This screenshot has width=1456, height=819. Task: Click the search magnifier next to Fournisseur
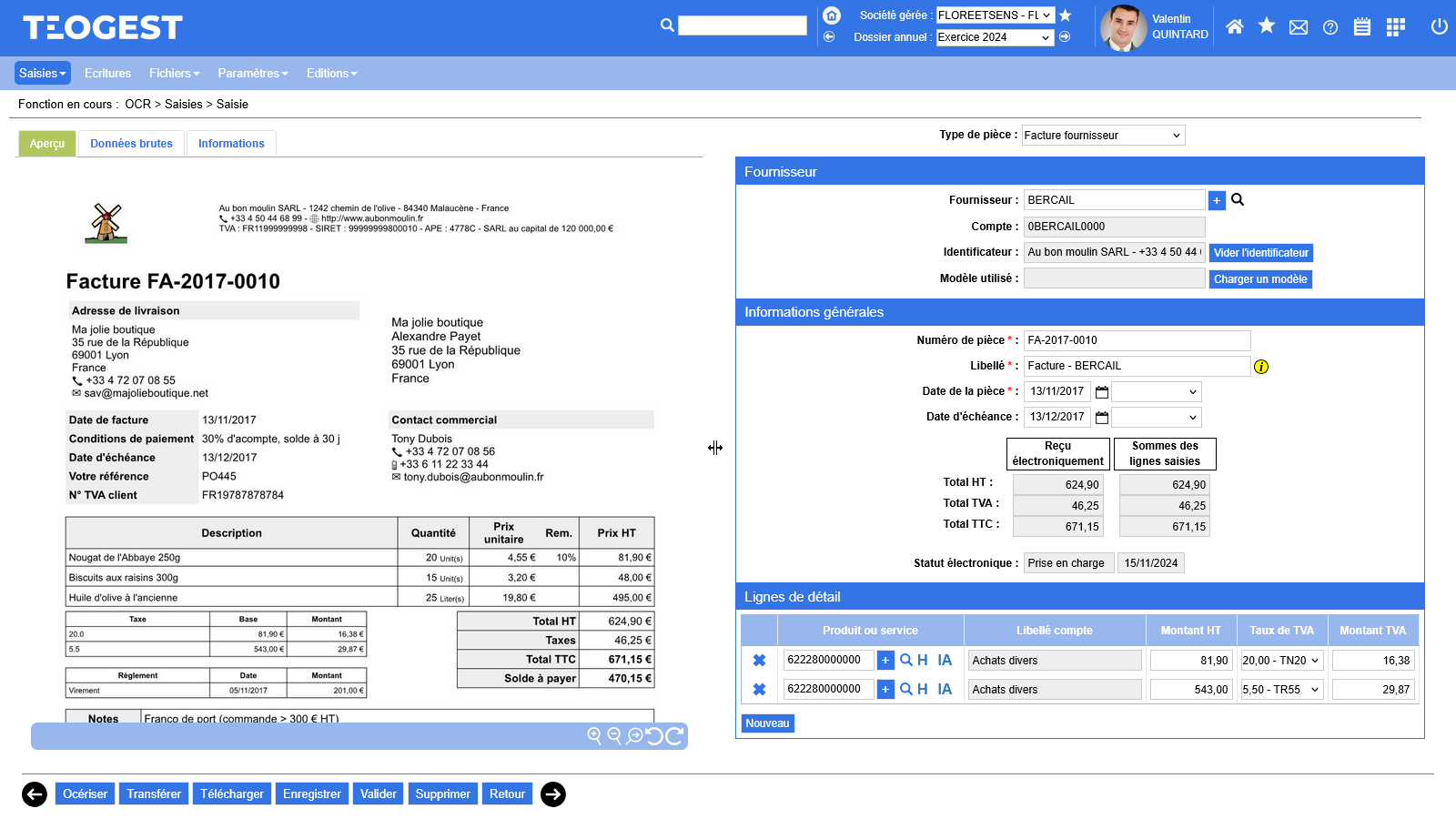pyautogui.click(x=1238, y=200)
